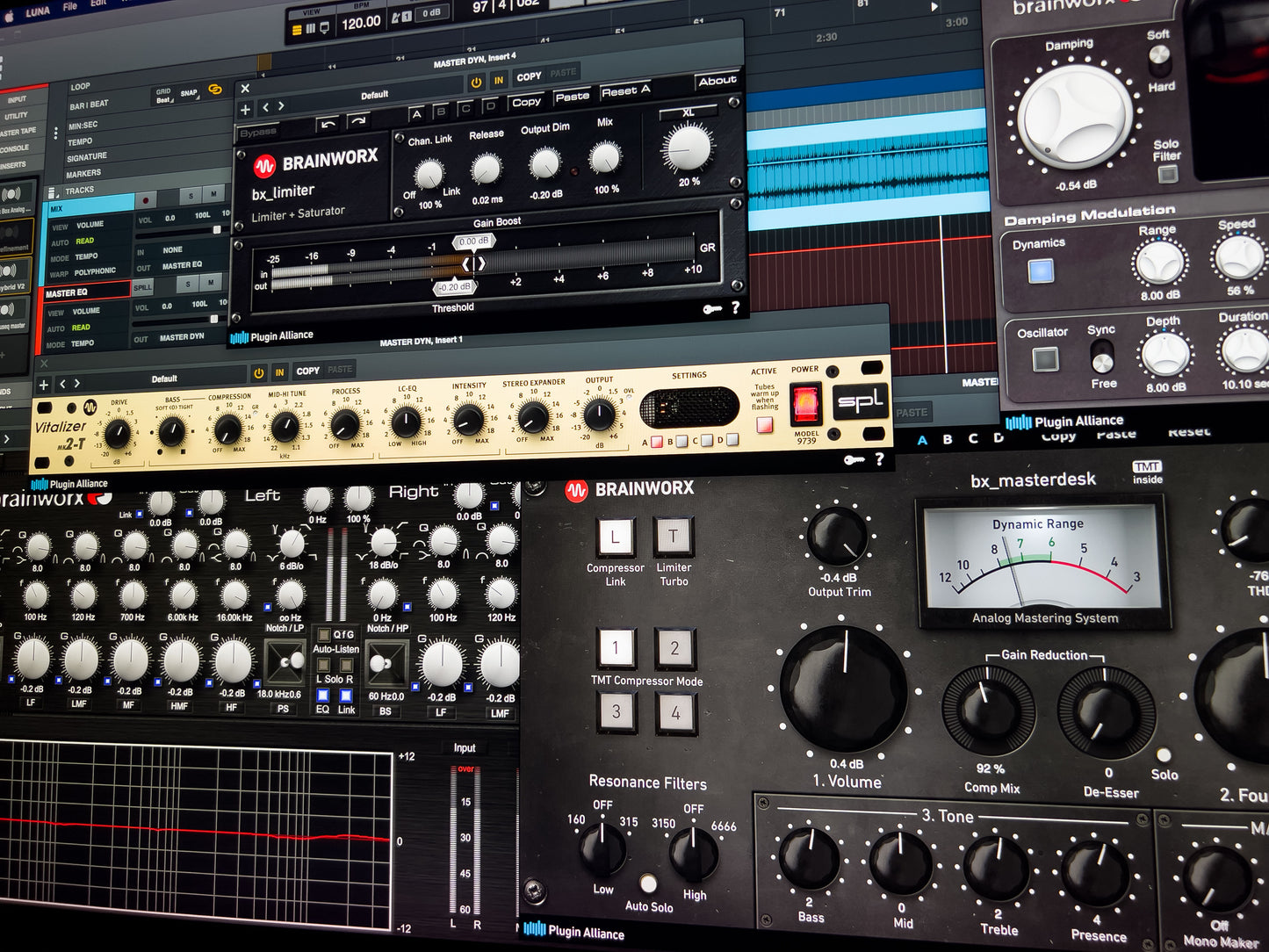
Task: Click the red POWER switch on Vitalizer
Action: pyautogui.click(x=805, y=403)
